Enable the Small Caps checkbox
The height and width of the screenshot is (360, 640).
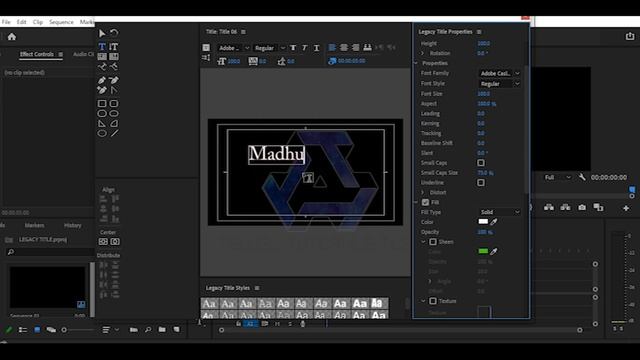(481, 163)
